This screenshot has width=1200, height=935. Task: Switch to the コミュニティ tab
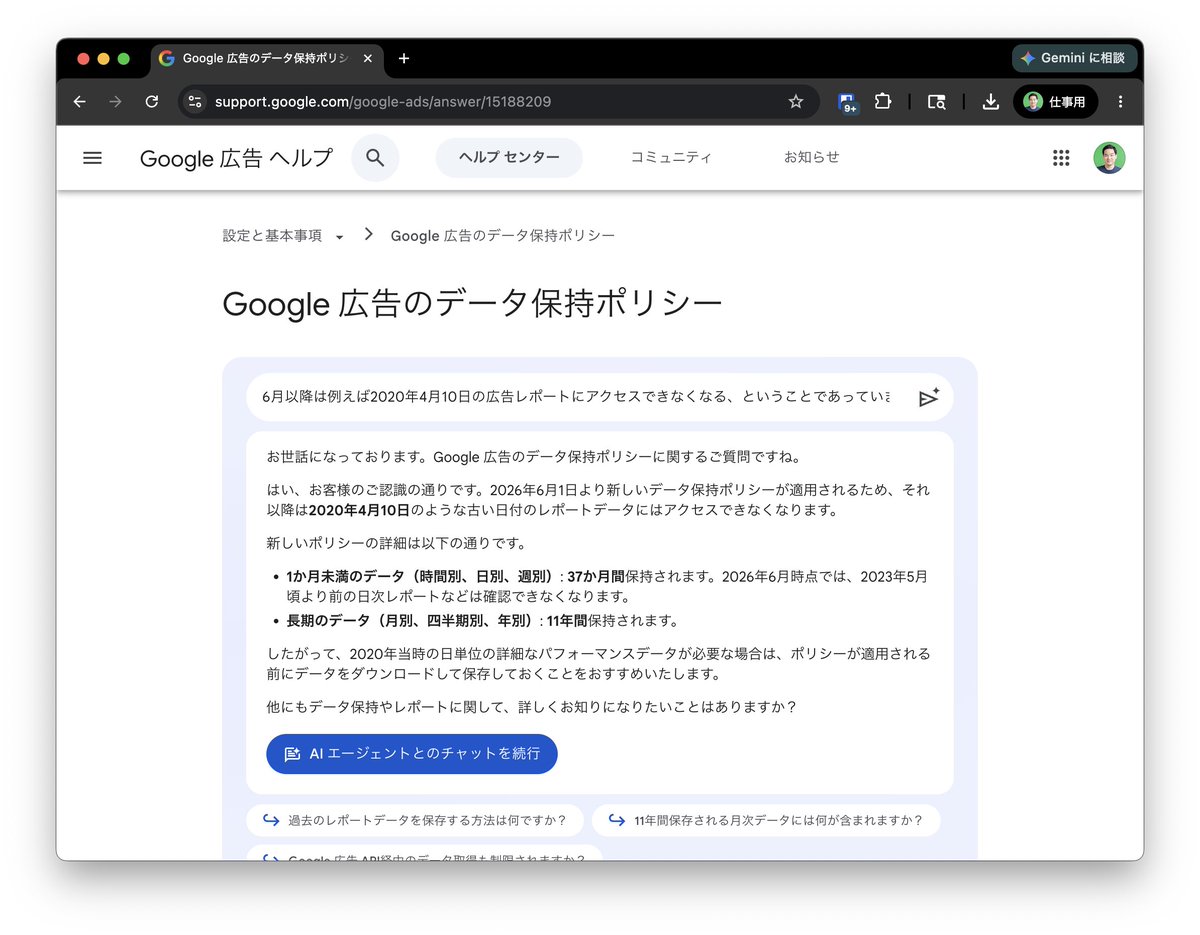tap(671, 157)
